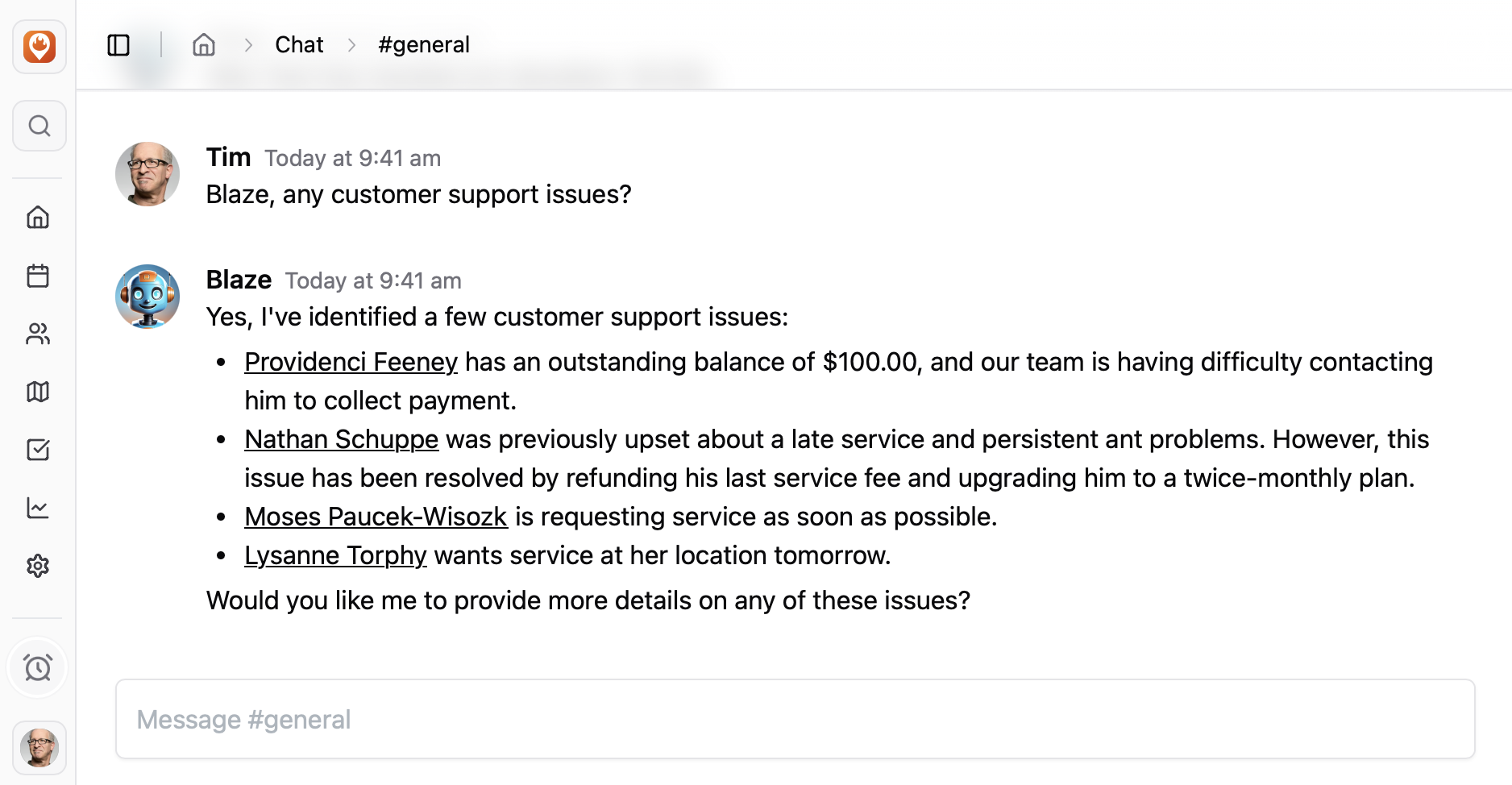
Task: Open the customers people icon
Action: point(38,334)
